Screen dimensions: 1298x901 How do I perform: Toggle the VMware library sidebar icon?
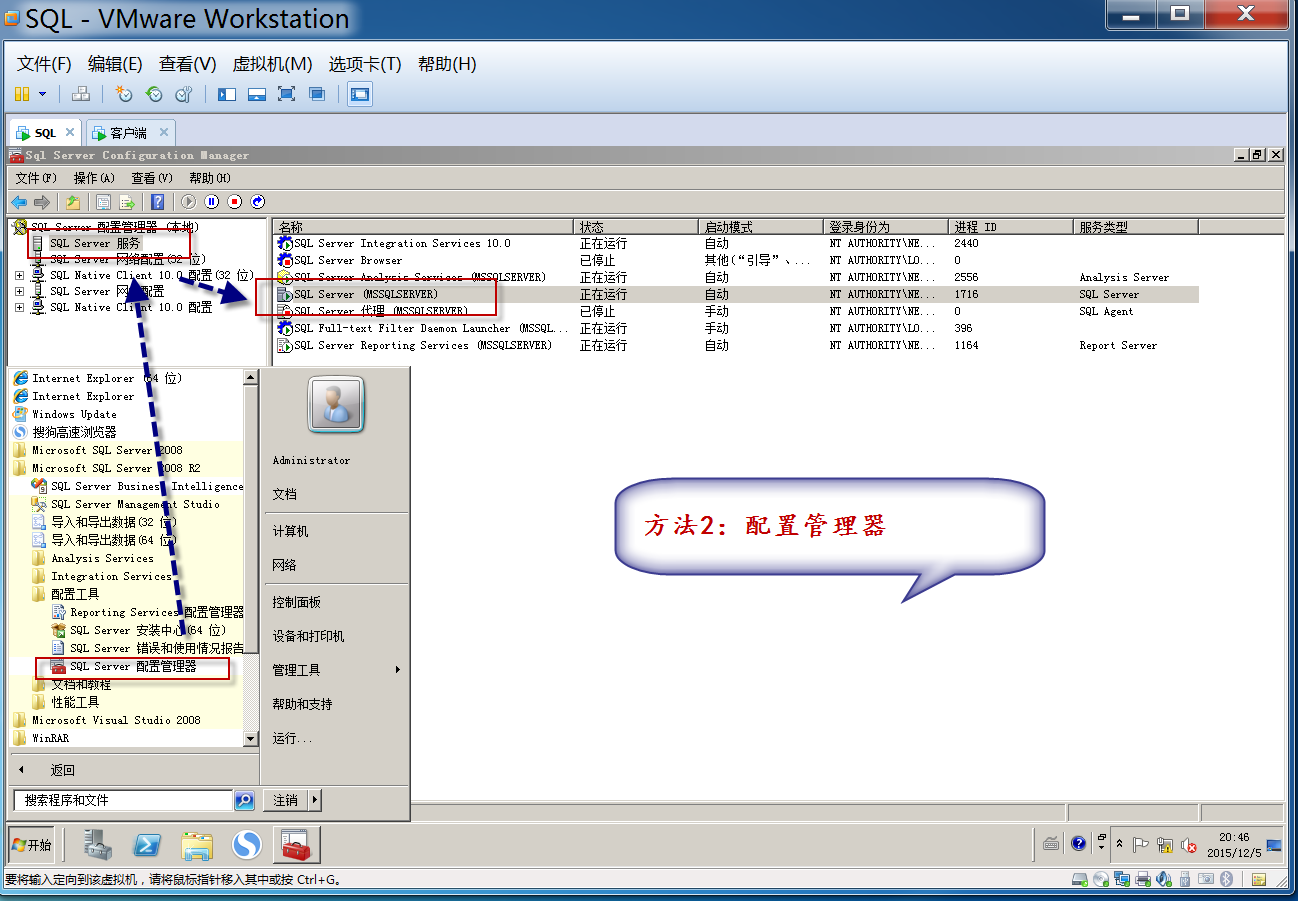(x=227, y=94)
